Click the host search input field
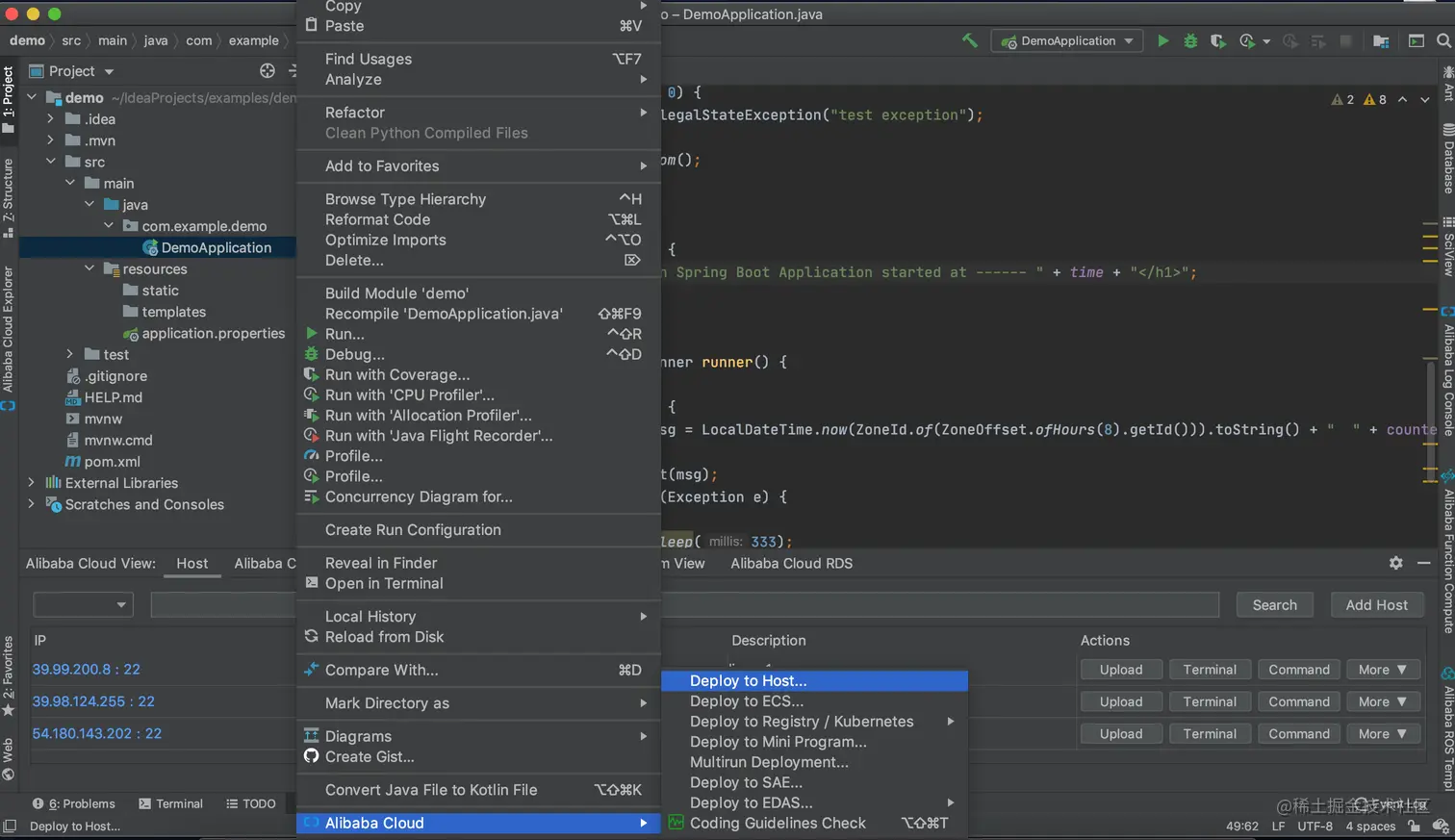The width and height of the screenshot is (1455, 840). (x=685, y=604)
